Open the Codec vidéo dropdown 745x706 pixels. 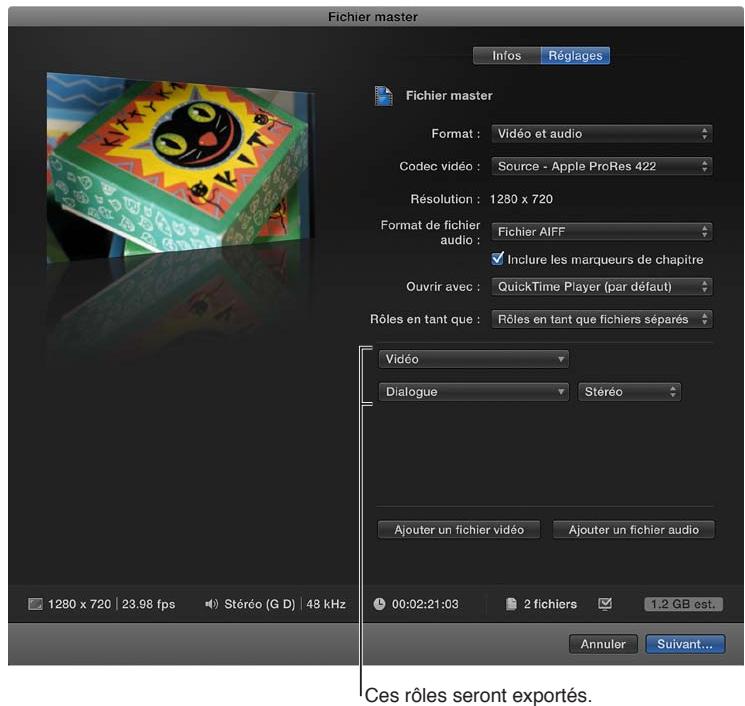coord(602,166)
